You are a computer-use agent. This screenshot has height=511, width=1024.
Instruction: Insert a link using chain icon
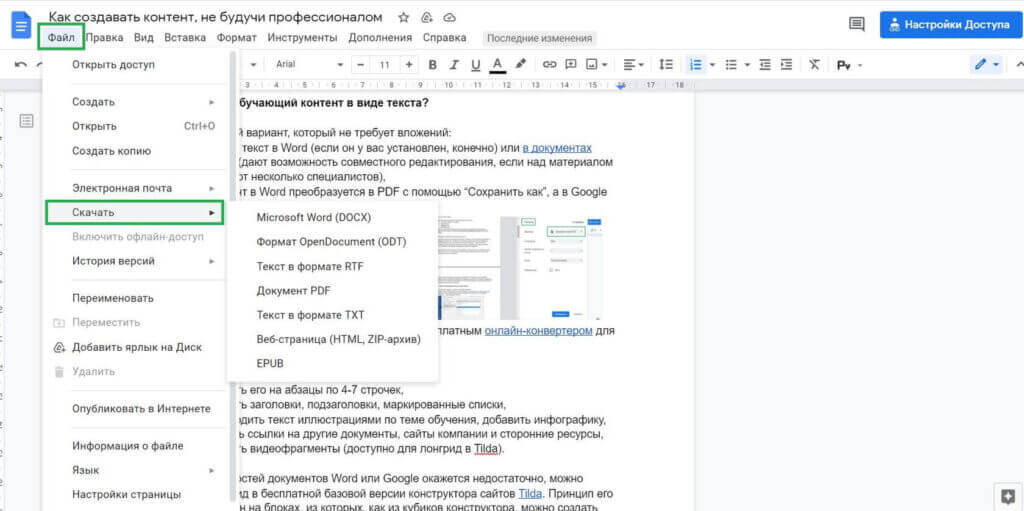[549, 65]
